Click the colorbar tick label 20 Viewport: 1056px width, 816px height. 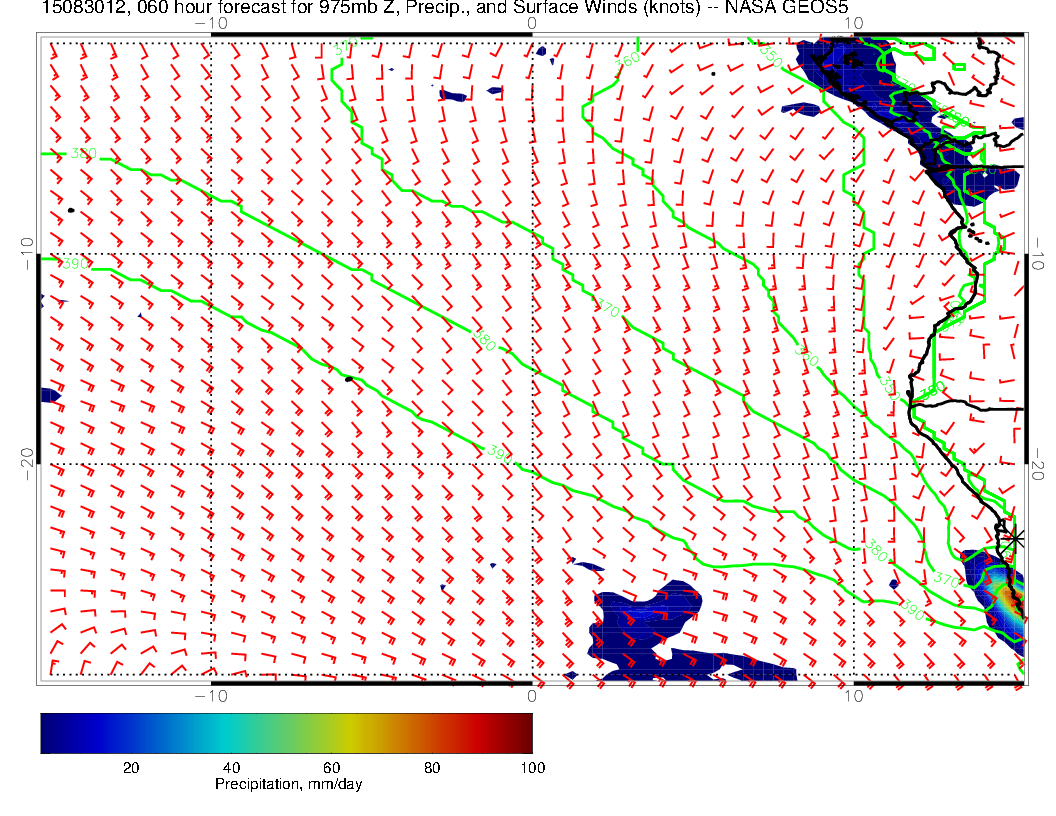[130, 767]
